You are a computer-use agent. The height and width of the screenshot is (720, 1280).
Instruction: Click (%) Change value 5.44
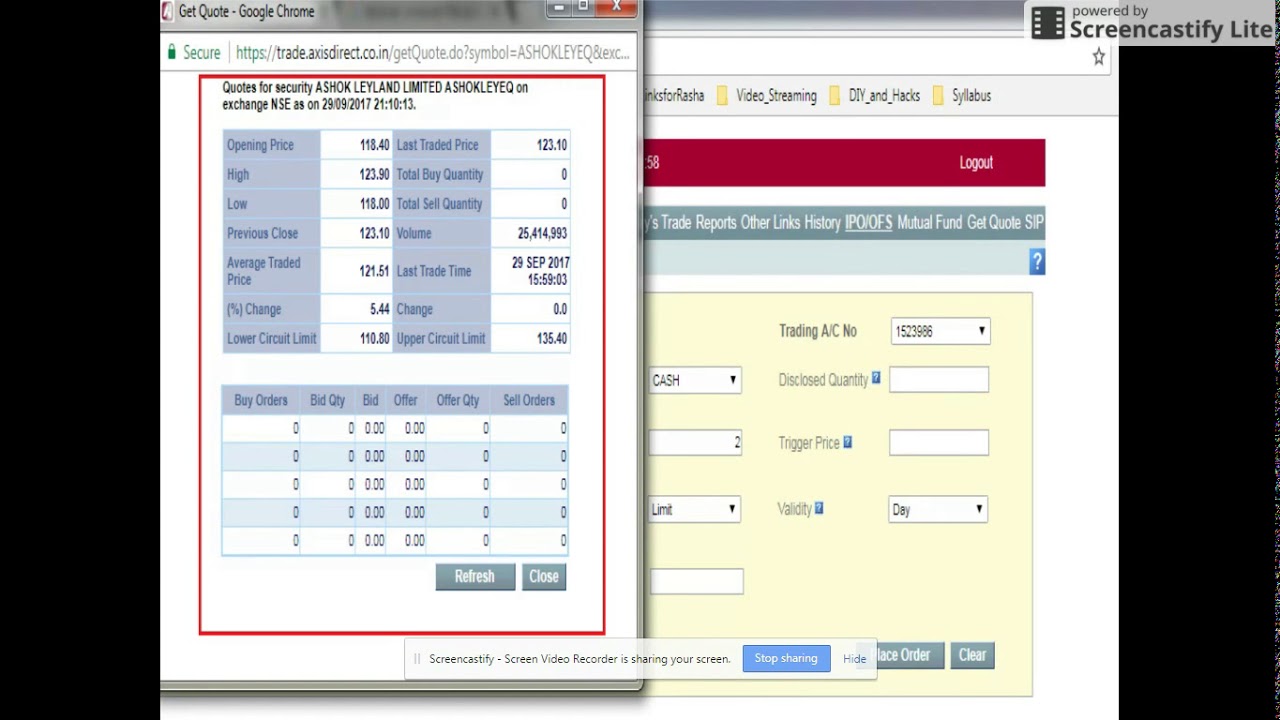pyautogui.click(x=379, y=309)
